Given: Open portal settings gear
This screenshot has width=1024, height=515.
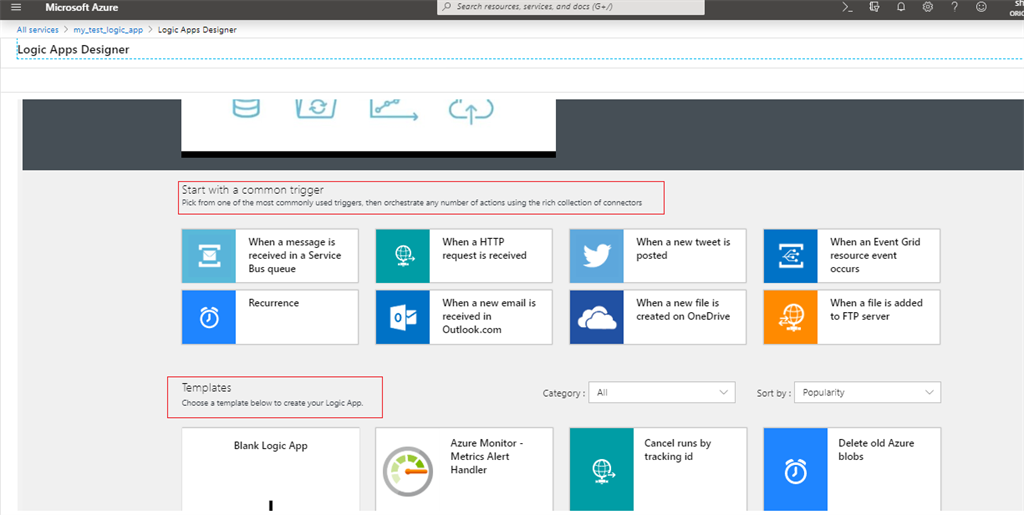Looking at the screenshot, I should click(927, 7).
